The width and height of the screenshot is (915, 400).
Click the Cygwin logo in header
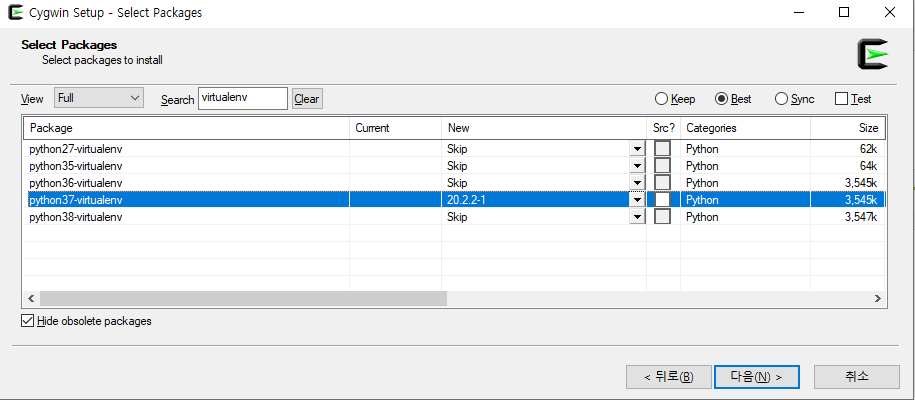click(x=872, y=54)
